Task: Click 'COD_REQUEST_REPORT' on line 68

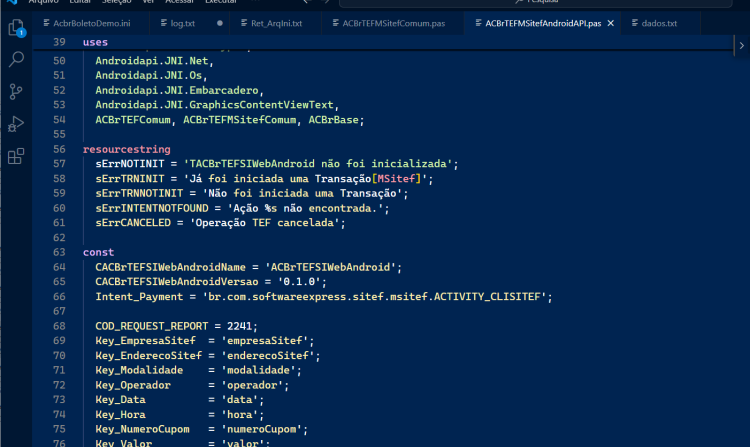Action: click(x=152, y=326)
